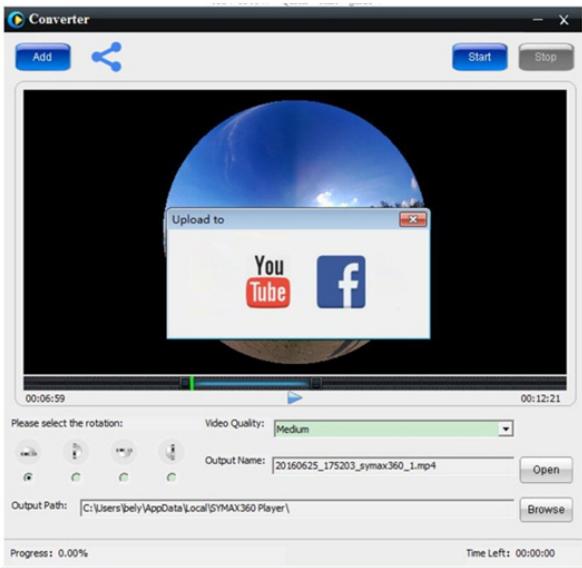Click the 00:12:21 end time label
Screen dimensions: 582x568
pyautogui.click(x=540, y=398)
